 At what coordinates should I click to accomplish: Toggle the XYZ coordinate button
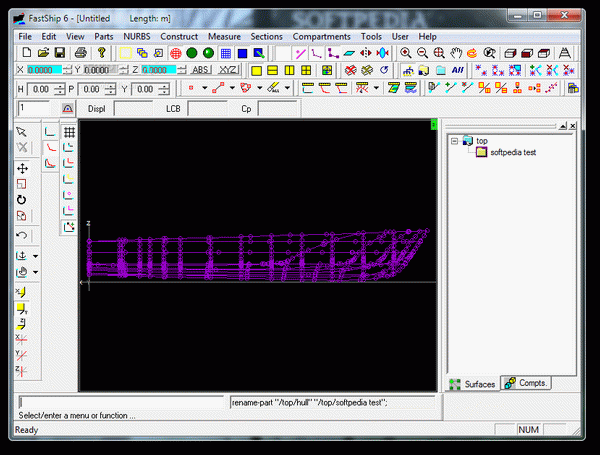click(x=228, y=70)
